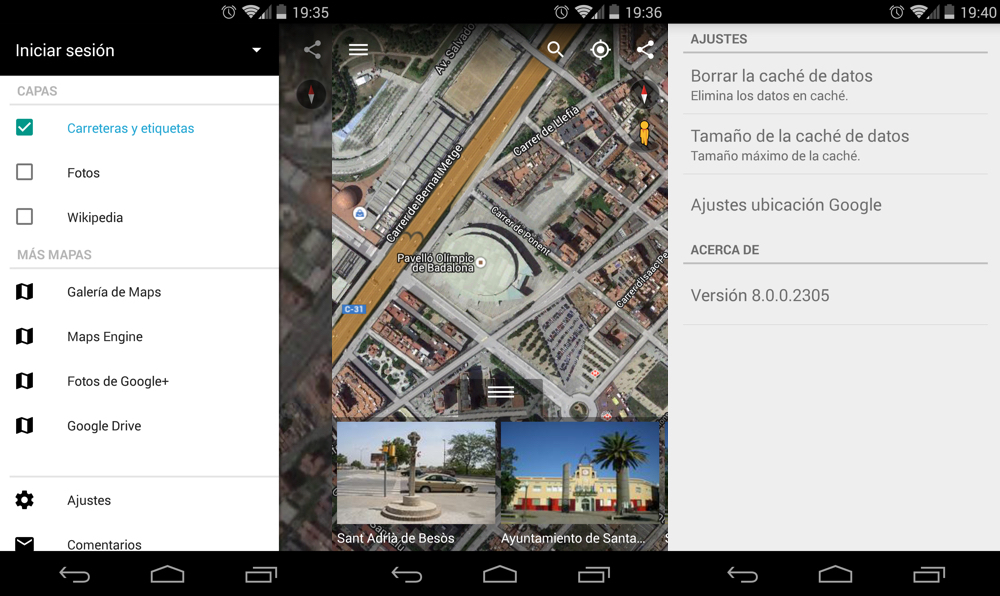Enable the Fotos layer checkbox
Screen dimensions: 1000x596
coord(25,173)
